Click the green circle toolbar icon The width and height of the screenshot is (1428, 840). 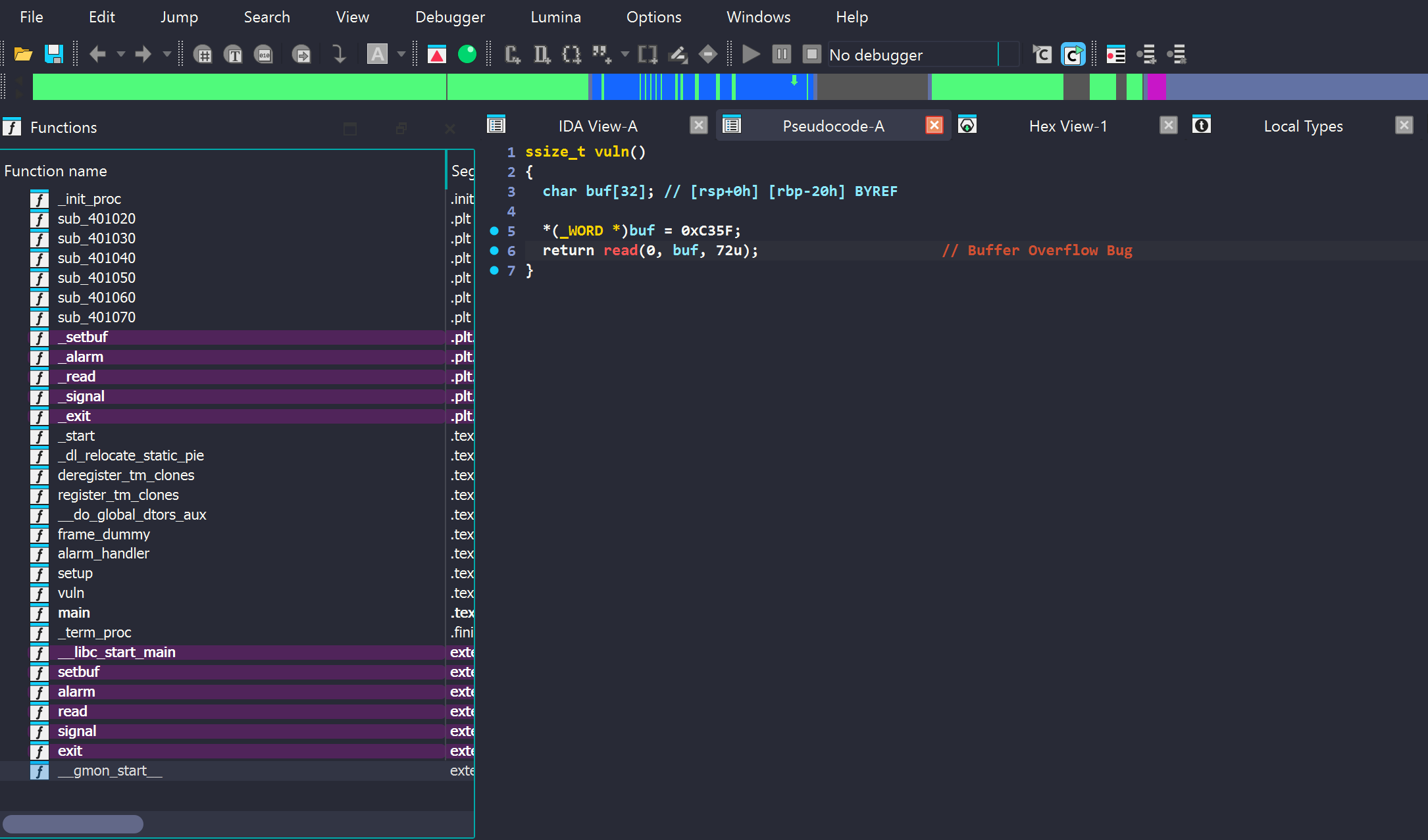[x=467, y=55]
